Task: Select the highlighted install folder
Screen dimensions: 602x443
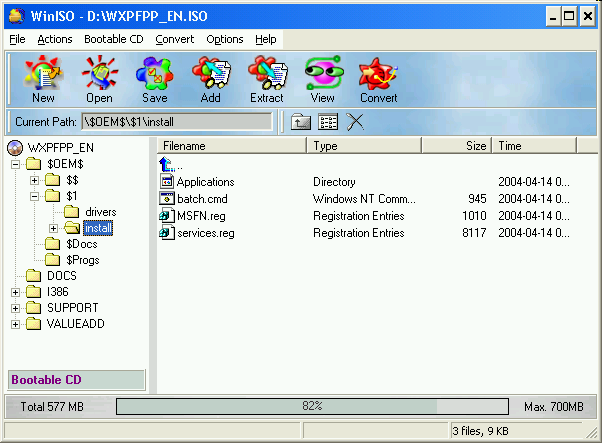Action: [98, 228]
